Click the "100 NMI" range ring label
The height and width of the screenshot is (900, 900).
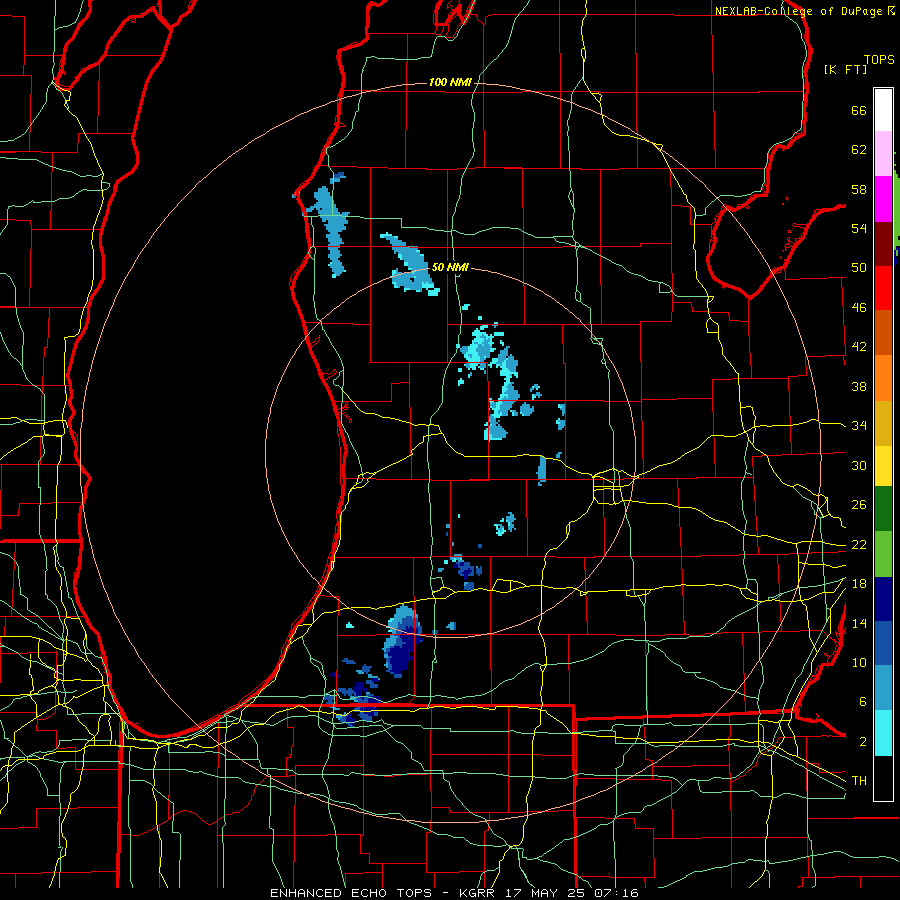450,83
